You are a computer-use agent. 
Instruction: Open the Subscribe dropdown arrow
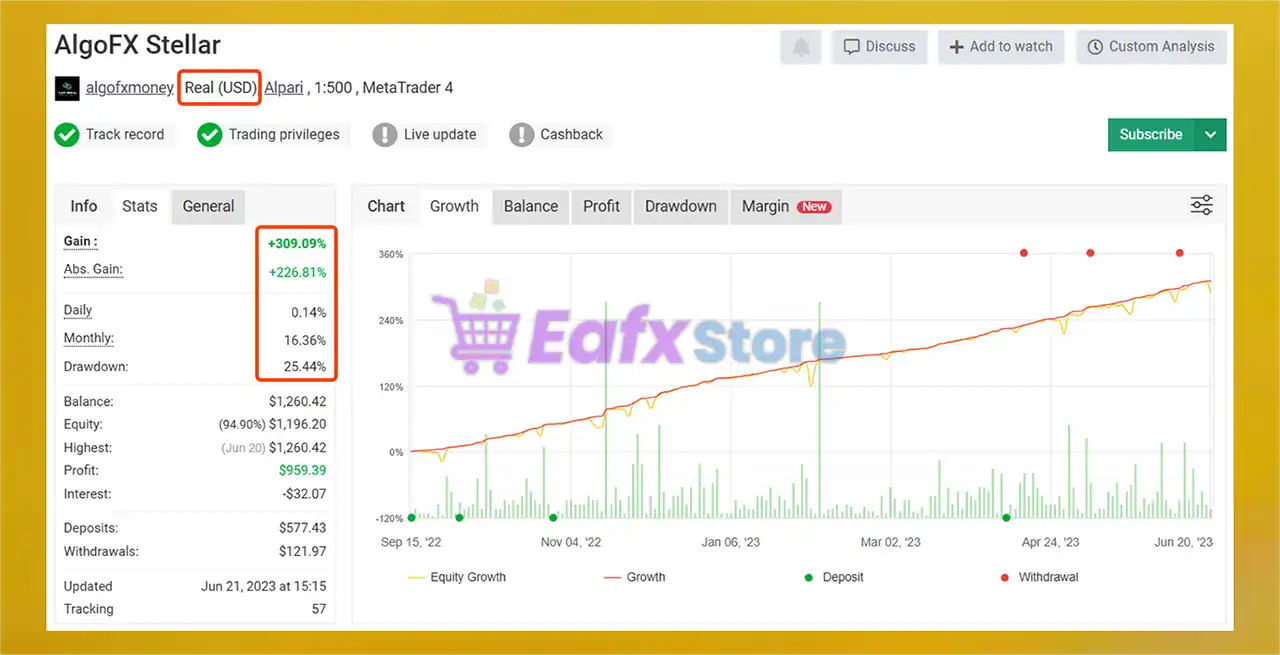click(x=1211, y=135)
